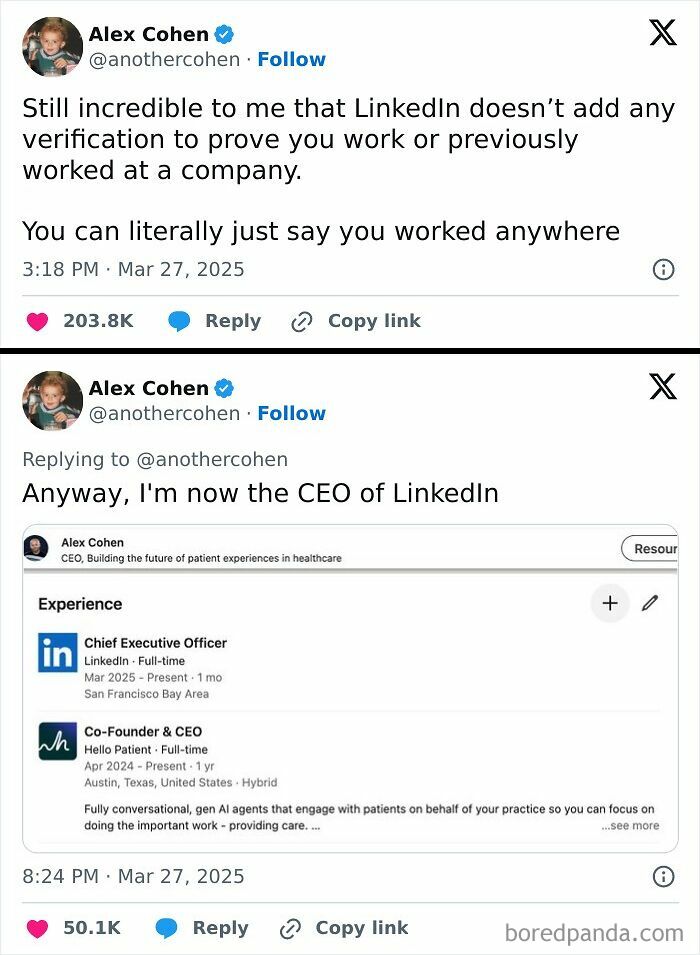The image size is (700, 955).
Task: Click the X logo on first tweet
Action: coord(662,33)
